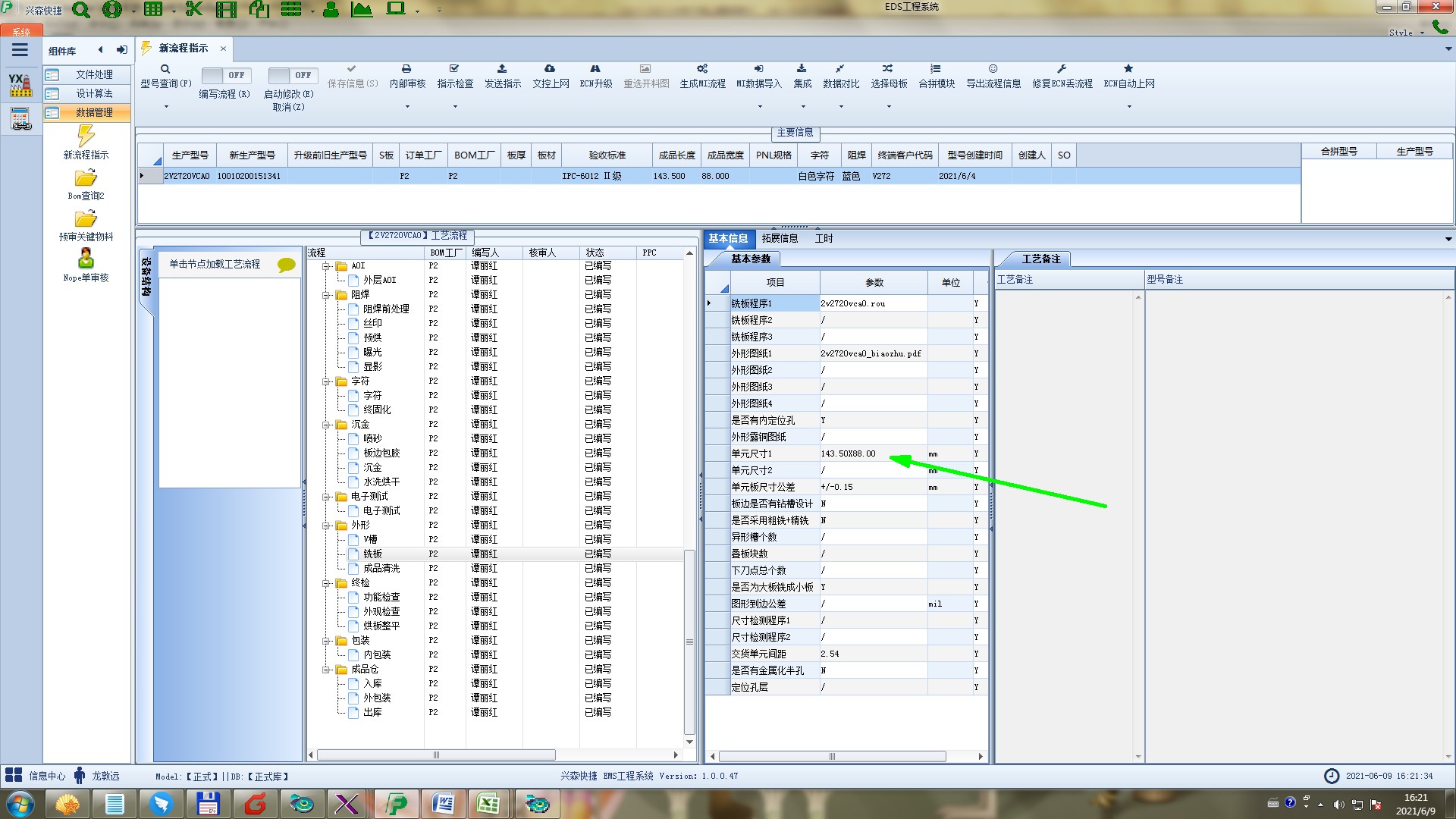Click the ECN升级 toolbar icon
This screenshot has width=1456, height=819.
(x=595, y=69)
